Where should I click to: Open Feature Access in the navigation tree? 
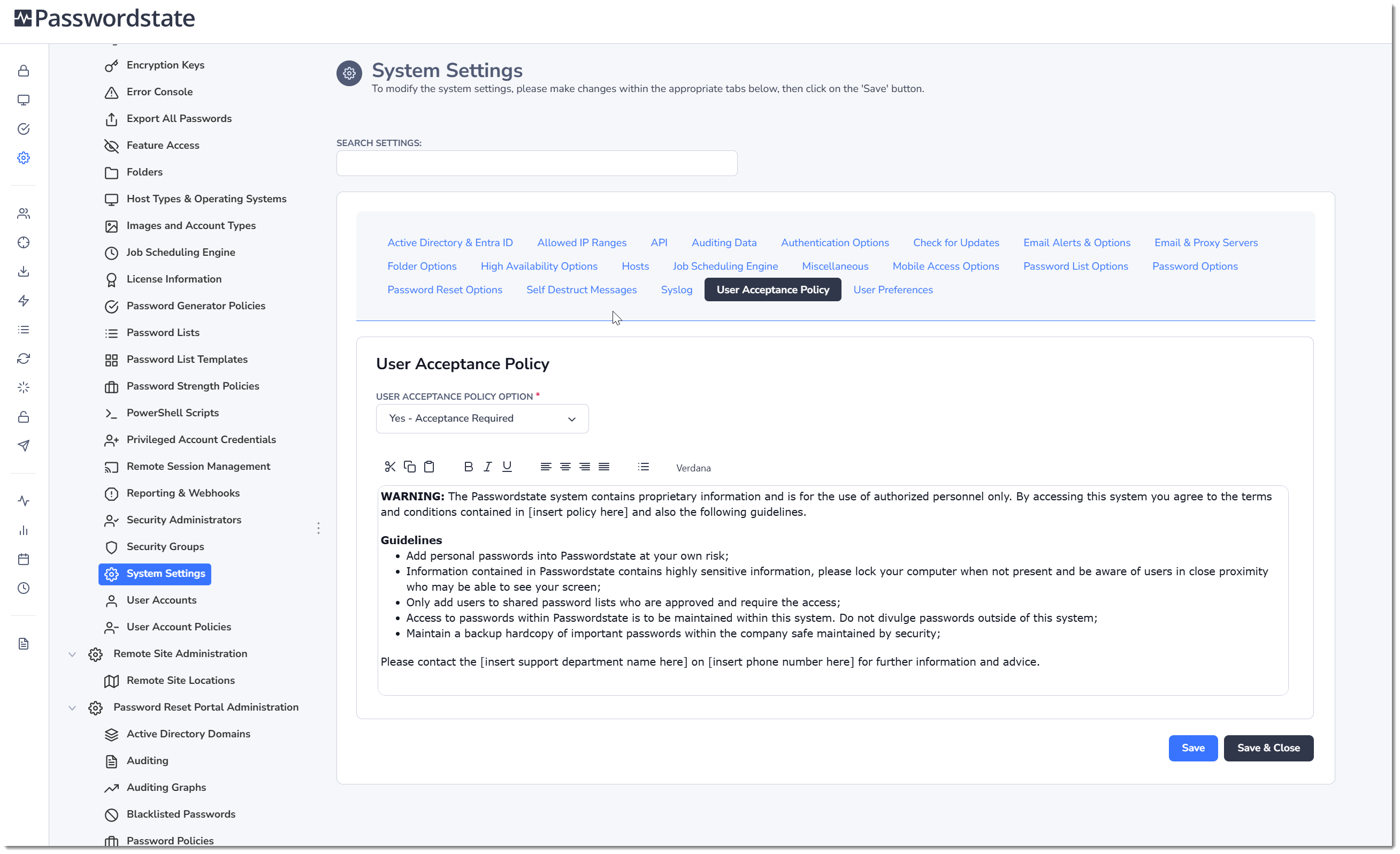click(x=163, y=146)
